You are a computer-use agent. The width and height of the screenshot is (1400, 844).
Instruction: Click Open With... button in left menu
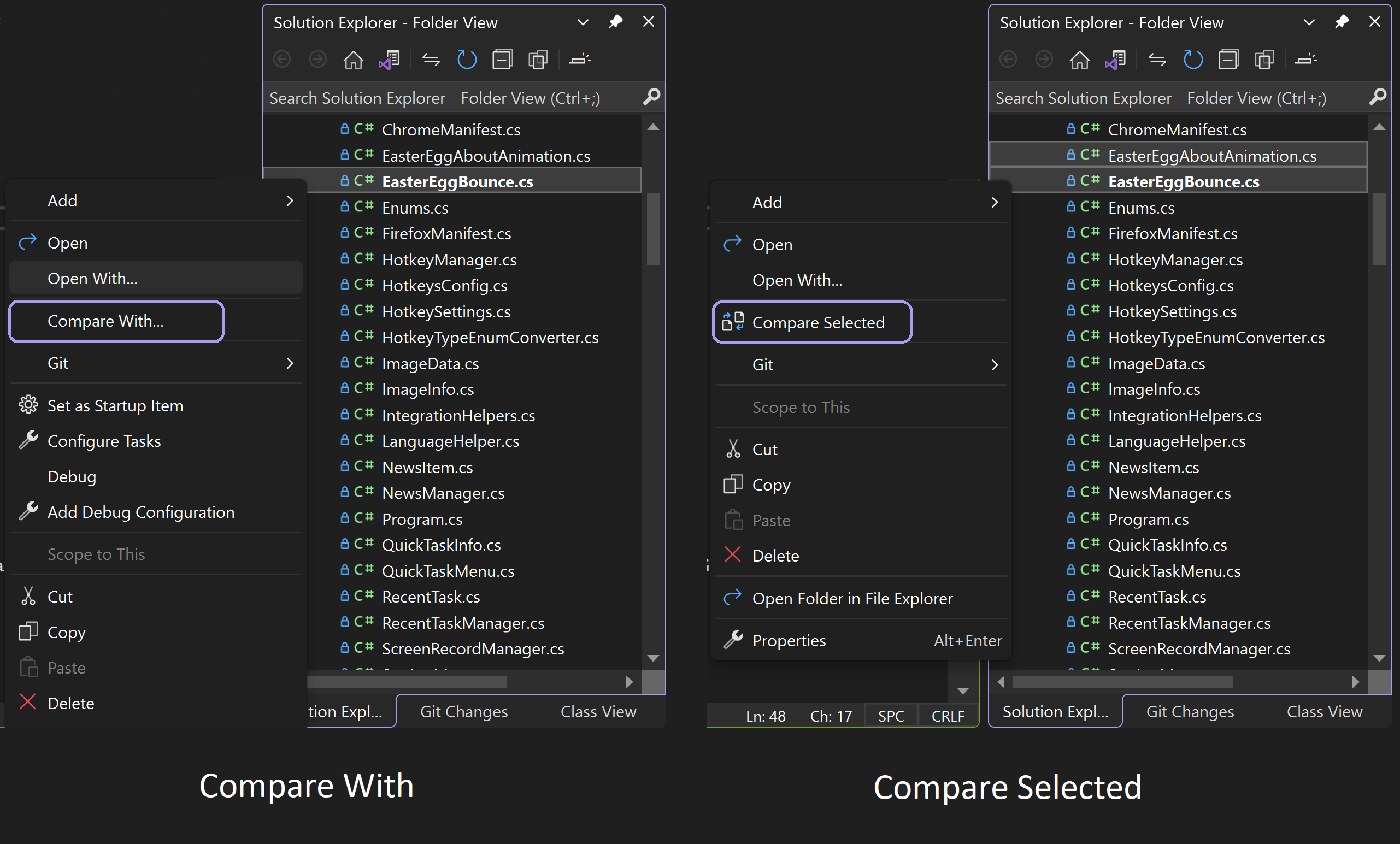click(x=94, y=279)
